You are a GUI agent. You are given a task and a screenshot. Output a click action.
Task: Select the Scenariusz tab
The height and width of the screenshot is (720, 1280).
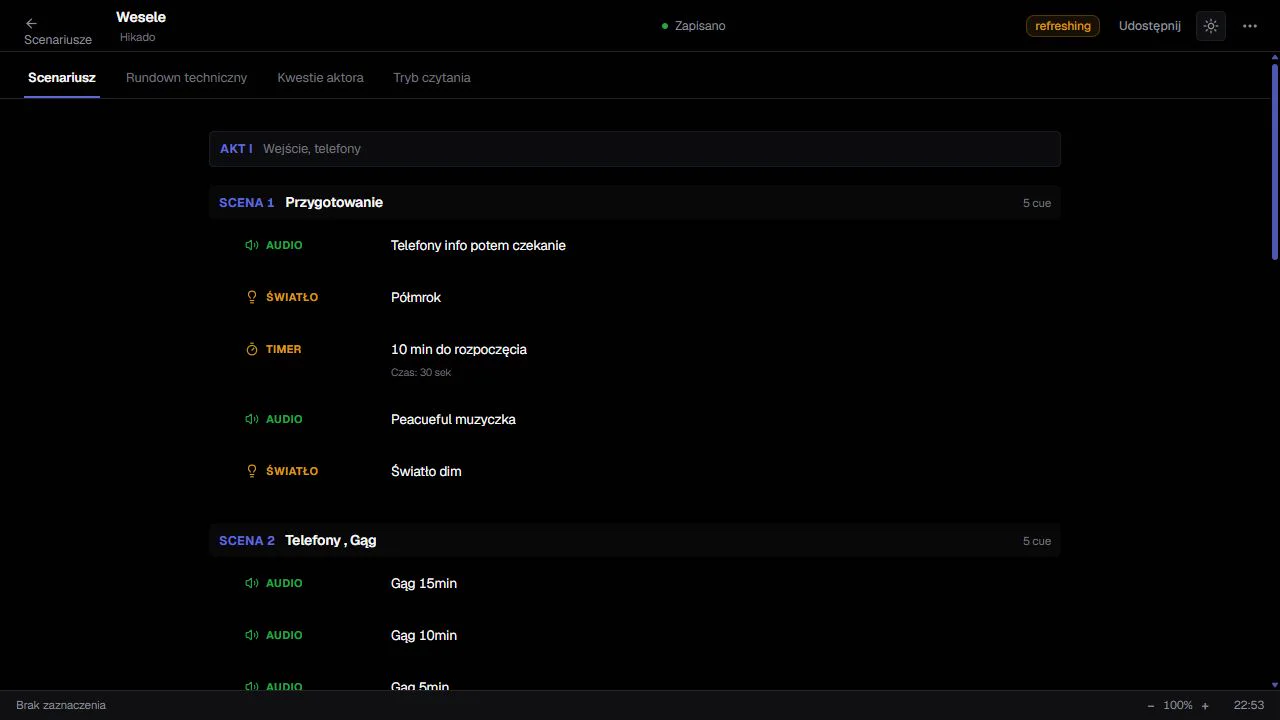tap(62, 77)
